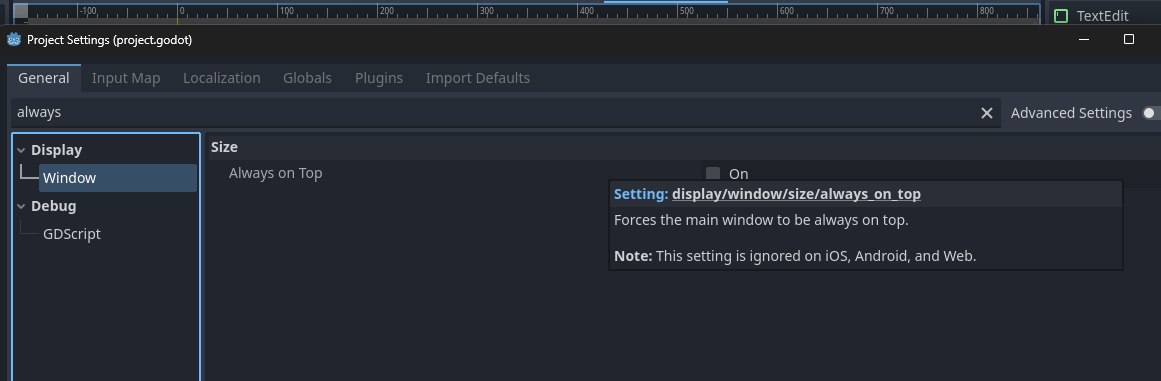Clear the search field with the X icon
Image resolution: width=1161 pixels, height=381 pixels.
pyautogui.click(x=986, y=113)
